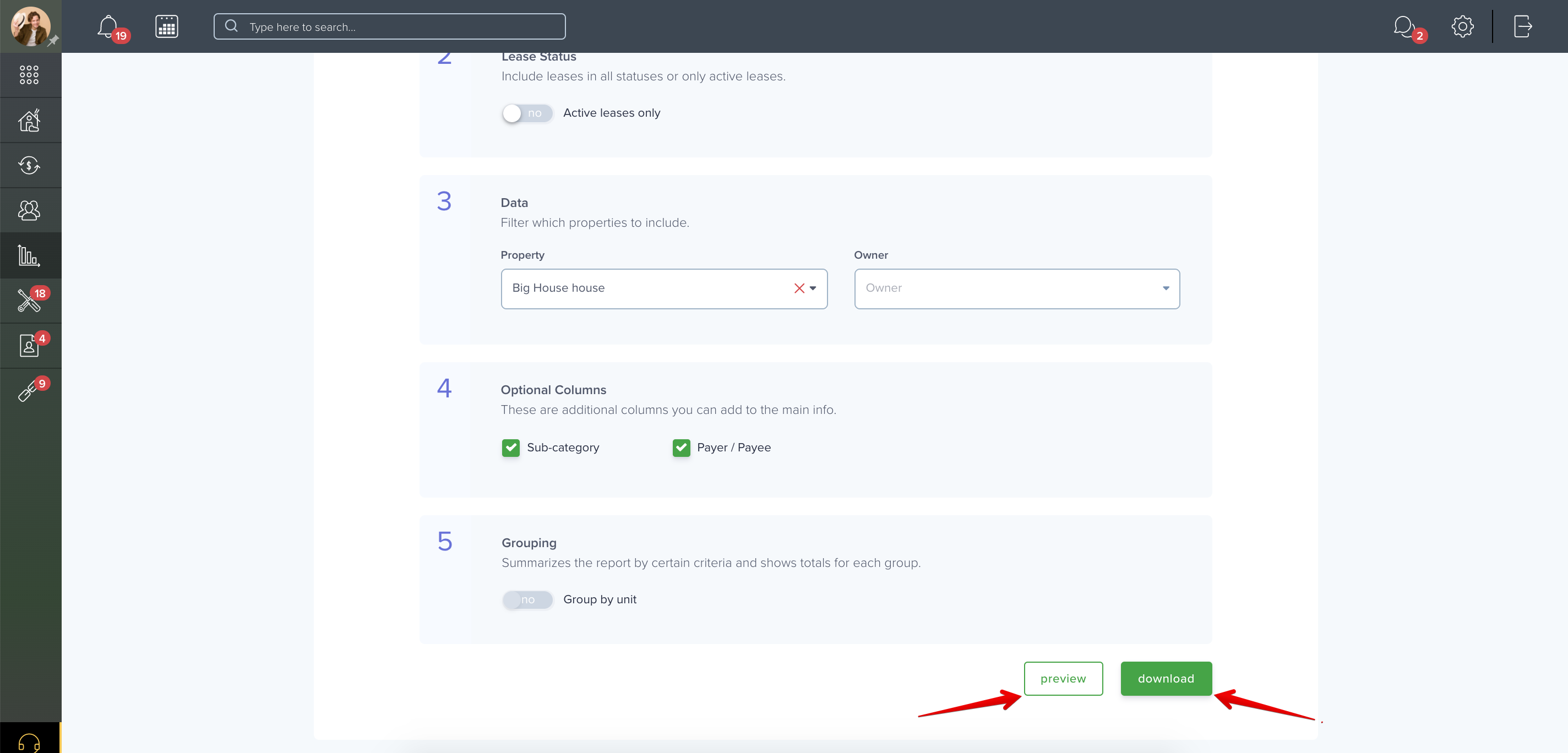
Task: Click the Data section heading
Action: click(514, 203)
